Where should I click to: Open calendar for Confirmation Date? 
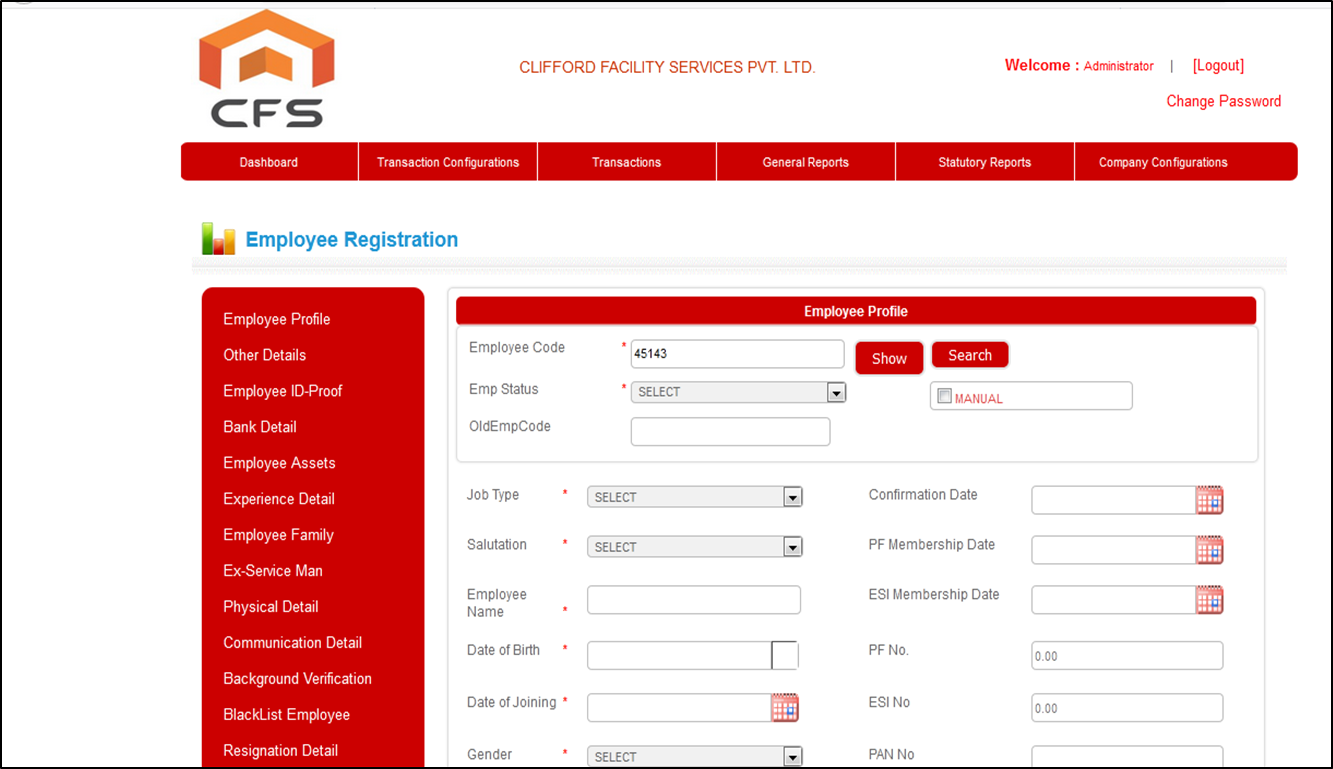click(1210, 500)
